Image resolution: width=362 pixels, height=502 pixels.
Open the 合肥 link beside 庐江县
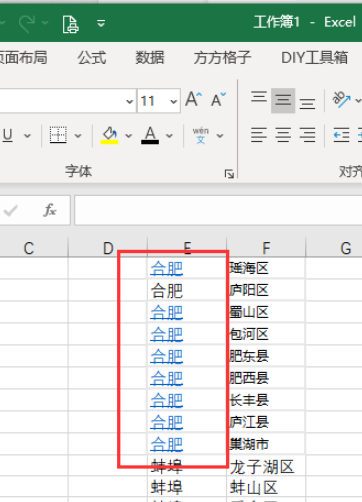pyautogui.click(x=167, y=422)
